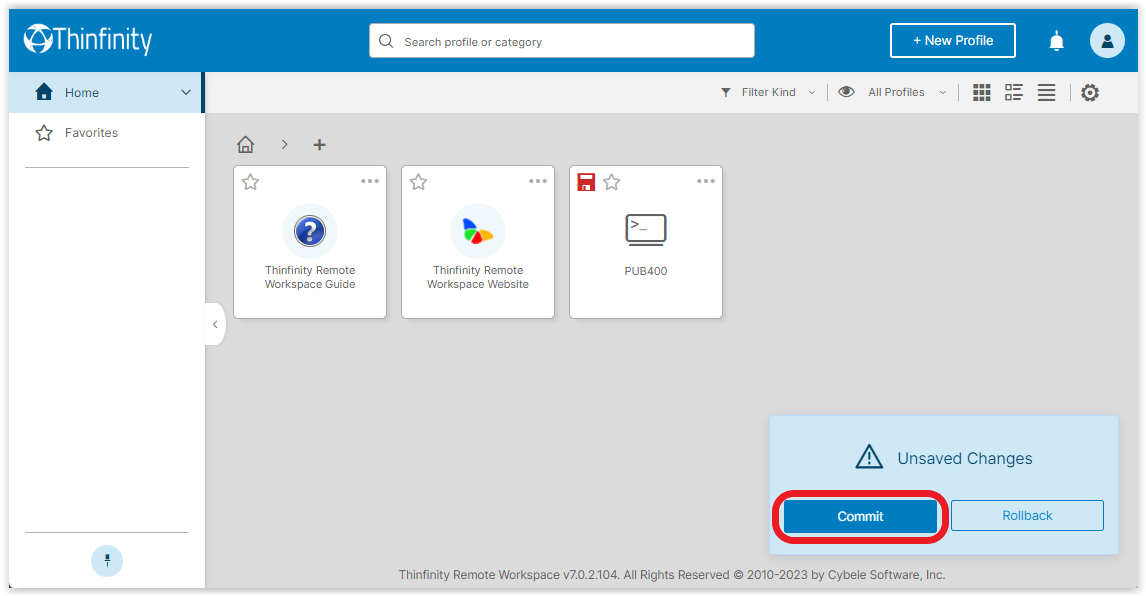Click the PUB400 card label
The width and height of the screenshot is (1146, 596).
pyautogui.click(x=646, y=271)
